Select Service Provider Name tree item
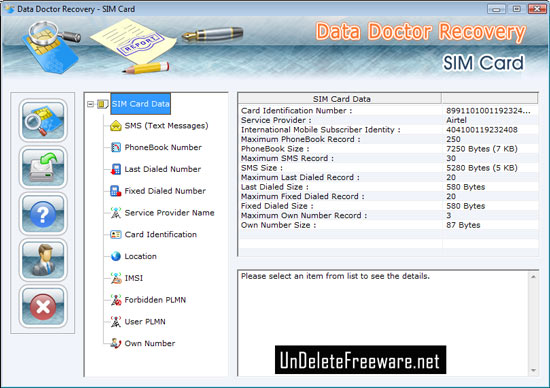Viewport: 550px width, 388px height. (x=169, y=213)
